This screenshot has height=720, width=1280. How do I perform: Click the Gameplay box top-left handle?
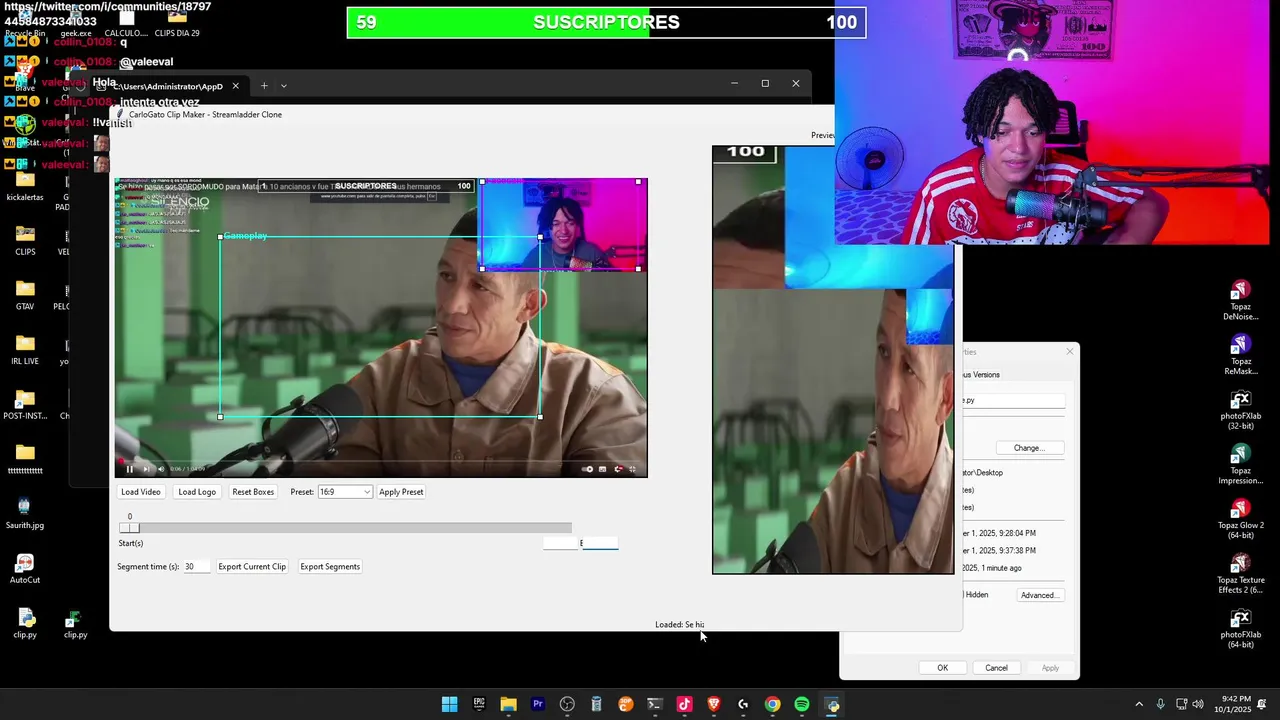click(x=220, y=237)
